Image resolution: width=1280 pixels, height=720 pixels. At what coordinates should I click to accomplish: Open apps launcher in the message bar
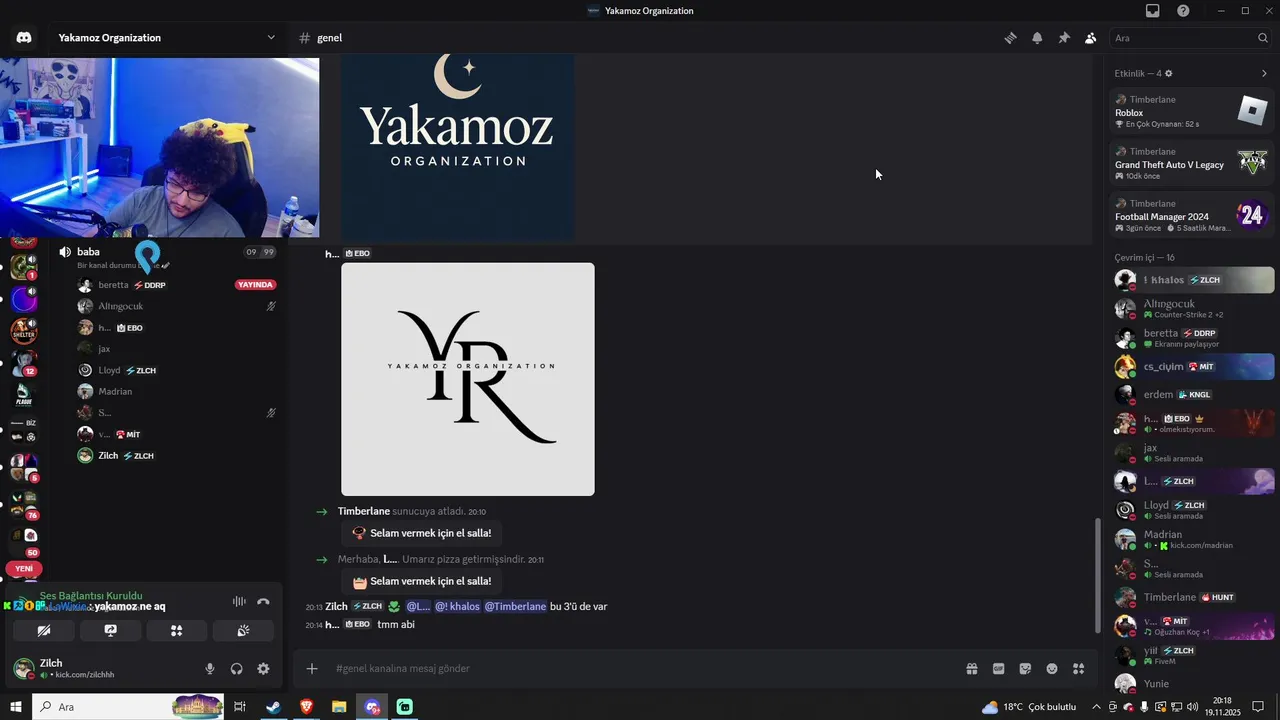pos(1078,669)
